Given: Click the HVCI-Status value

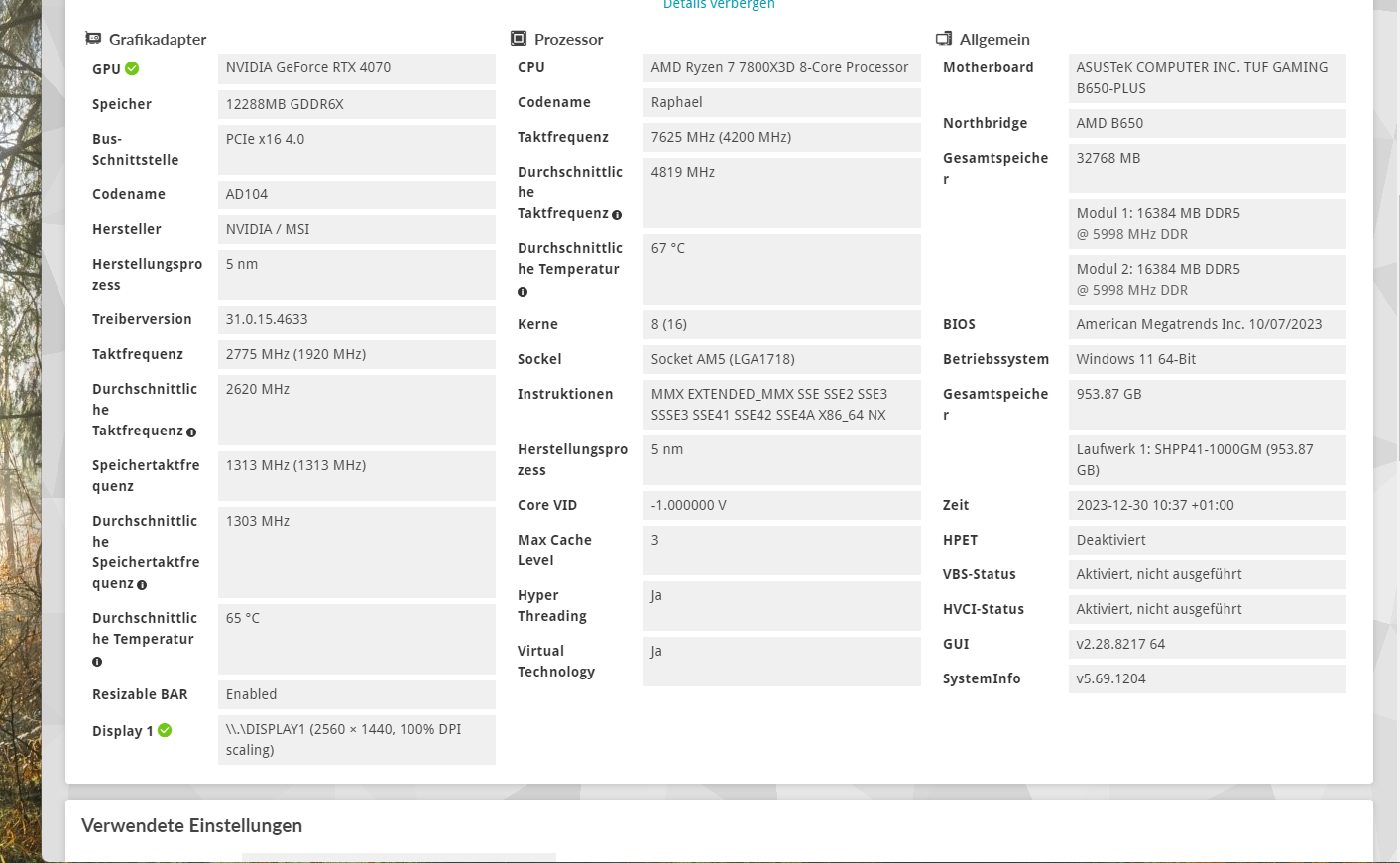Looking at the screenshot, I should (x=1208, y=609).
